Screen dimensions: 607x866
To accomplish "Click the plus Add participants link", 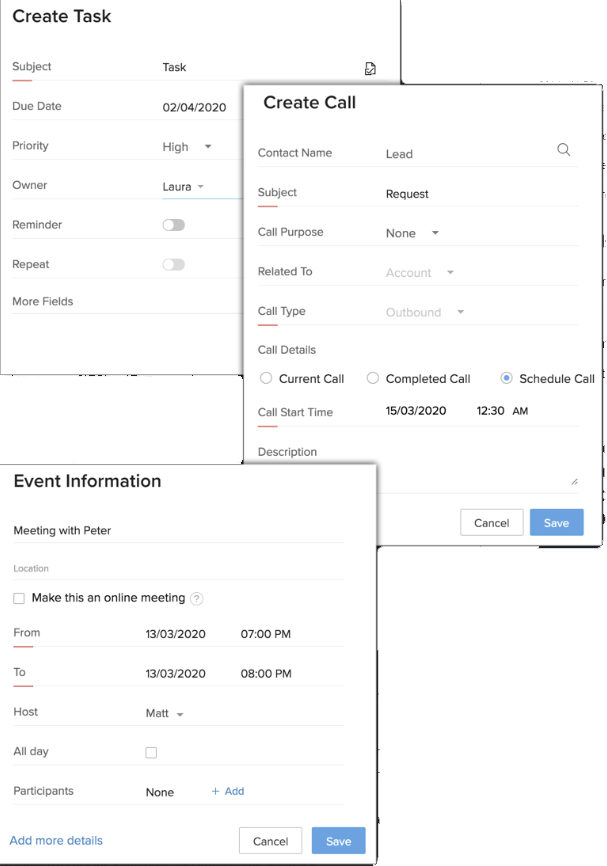I will [x=228, y=791].
